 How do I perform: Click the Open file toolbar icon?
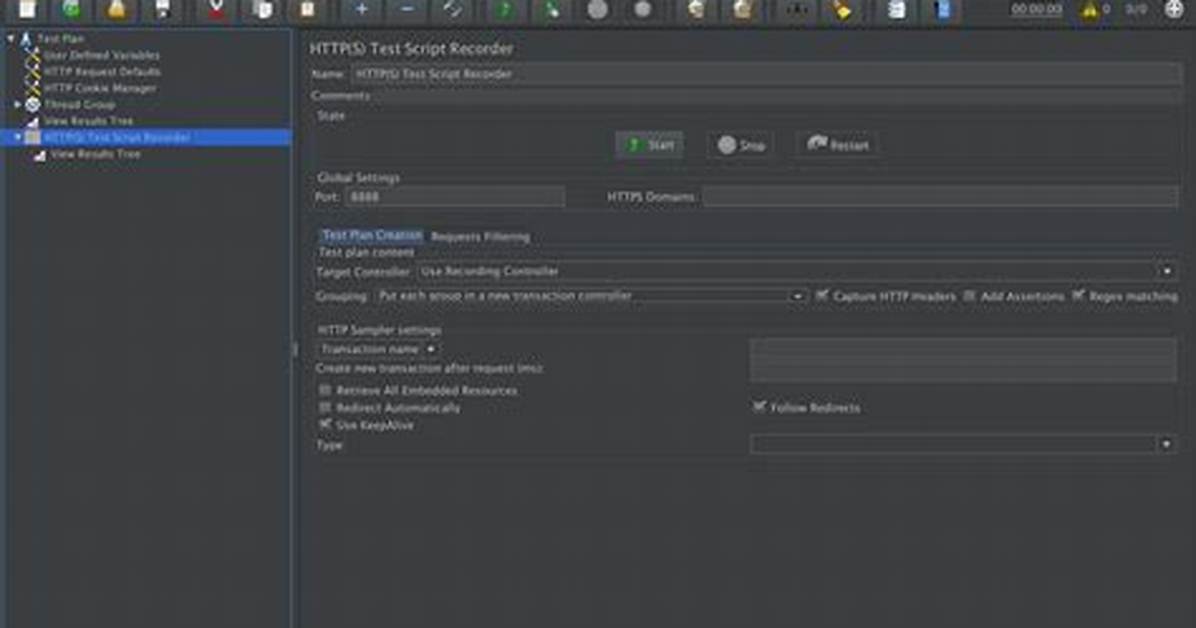117,9
